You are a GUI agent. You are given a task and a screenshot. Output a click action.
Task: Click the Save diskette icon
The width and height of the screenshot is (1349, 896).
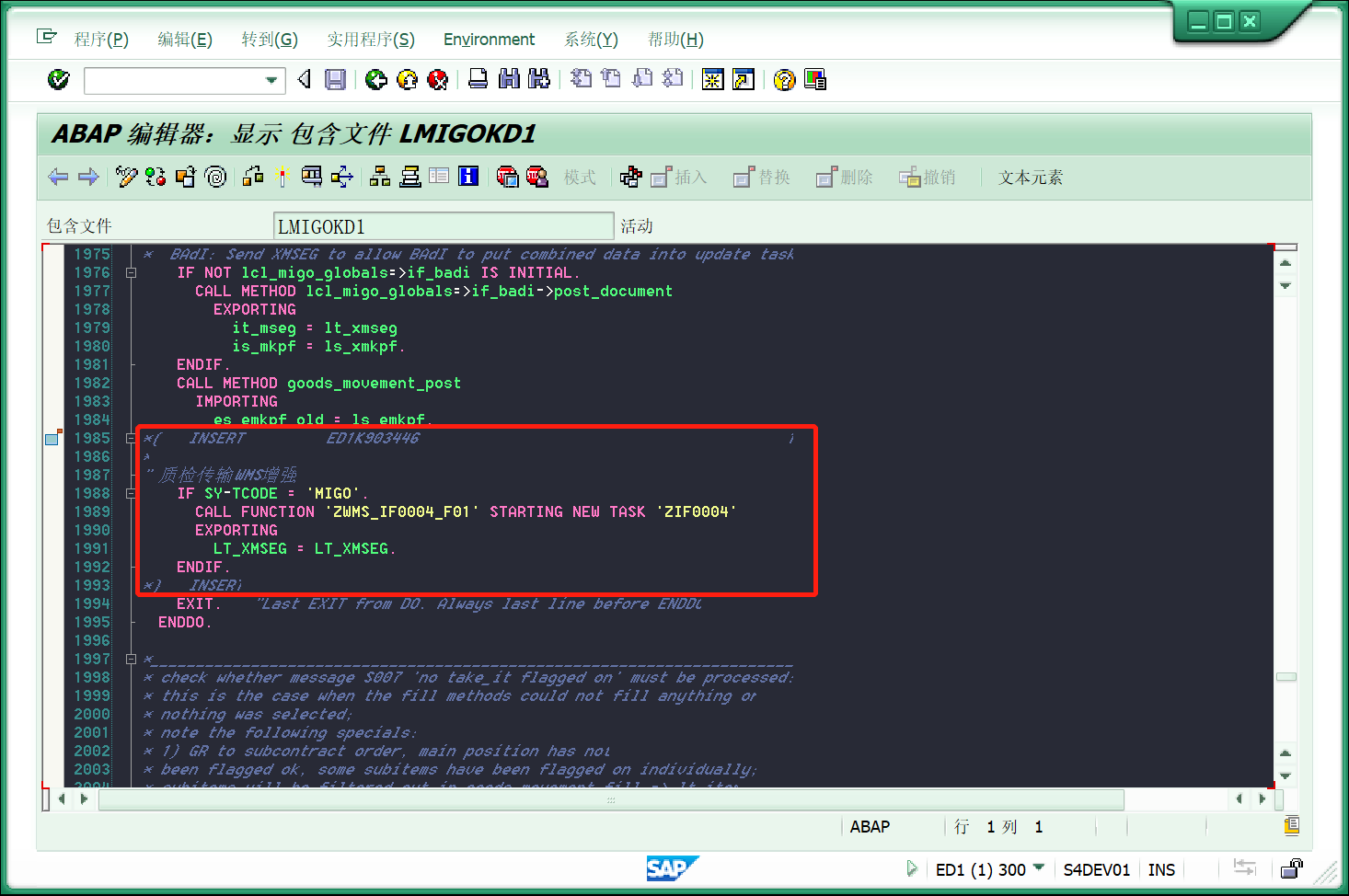click(336, 80)
